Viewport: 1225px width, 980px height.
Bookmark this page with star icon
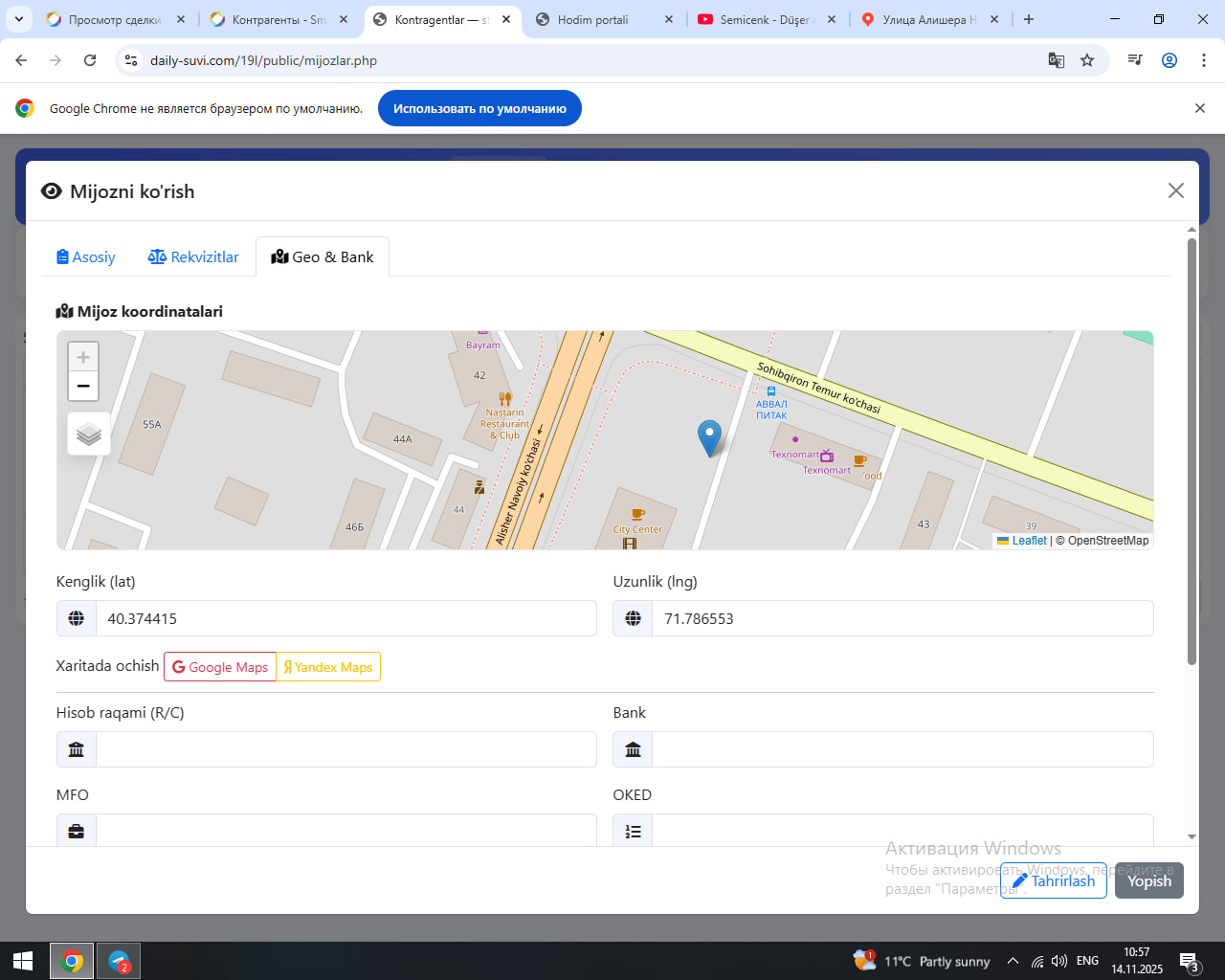point(1087,60)
